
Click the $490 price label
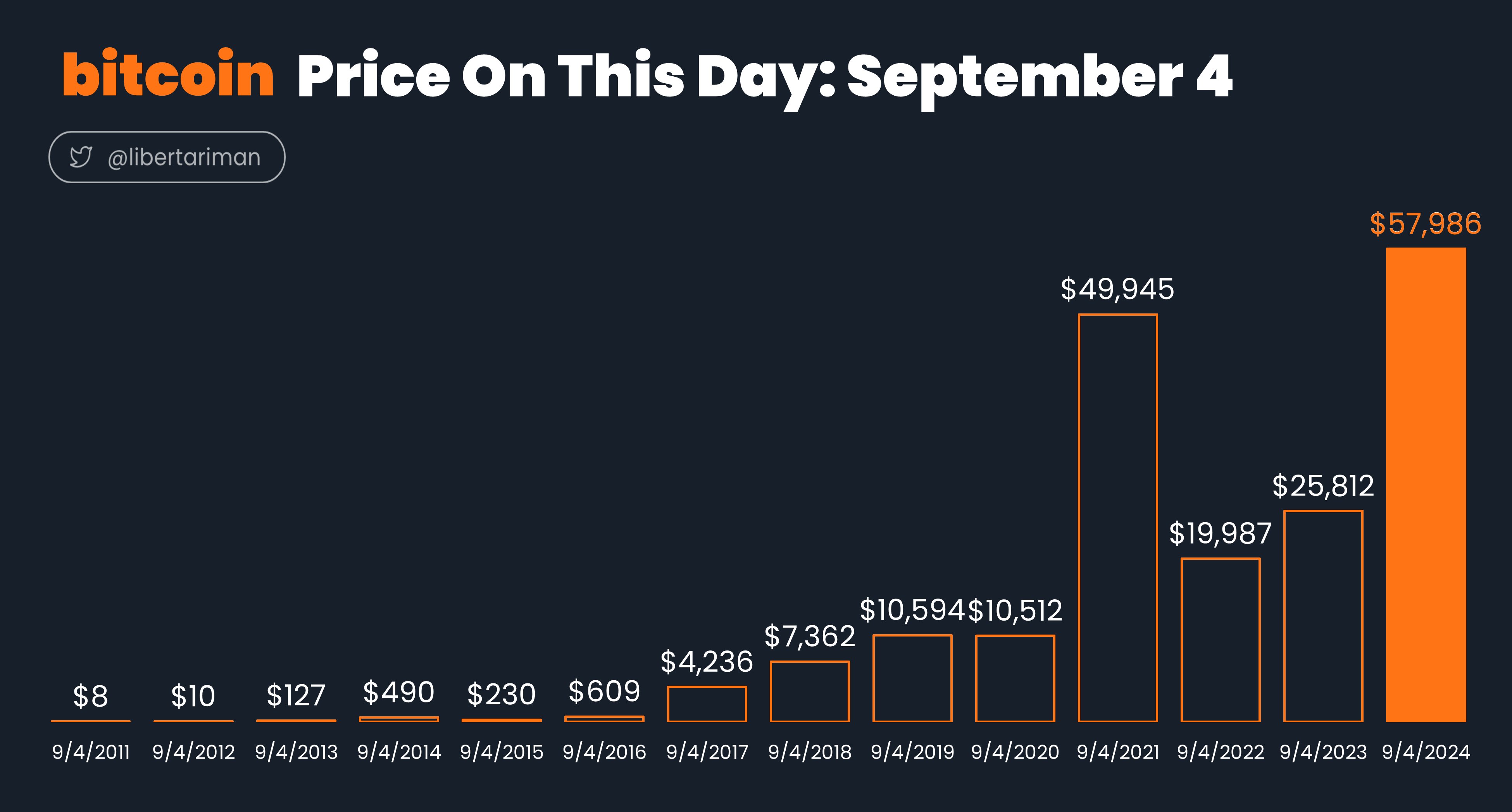point(398,692)
